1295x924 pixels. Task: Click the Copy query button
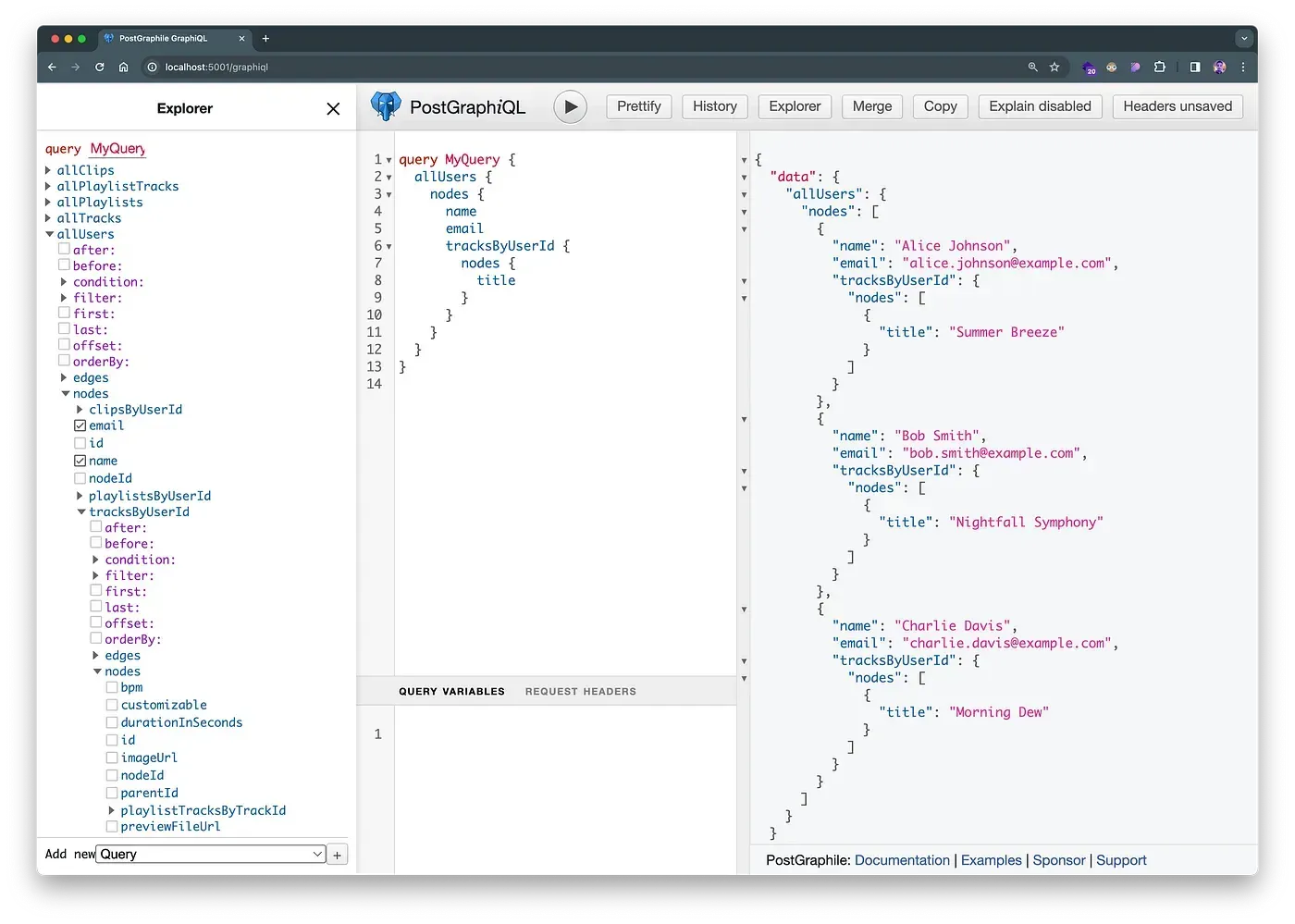tap(940, 107)
